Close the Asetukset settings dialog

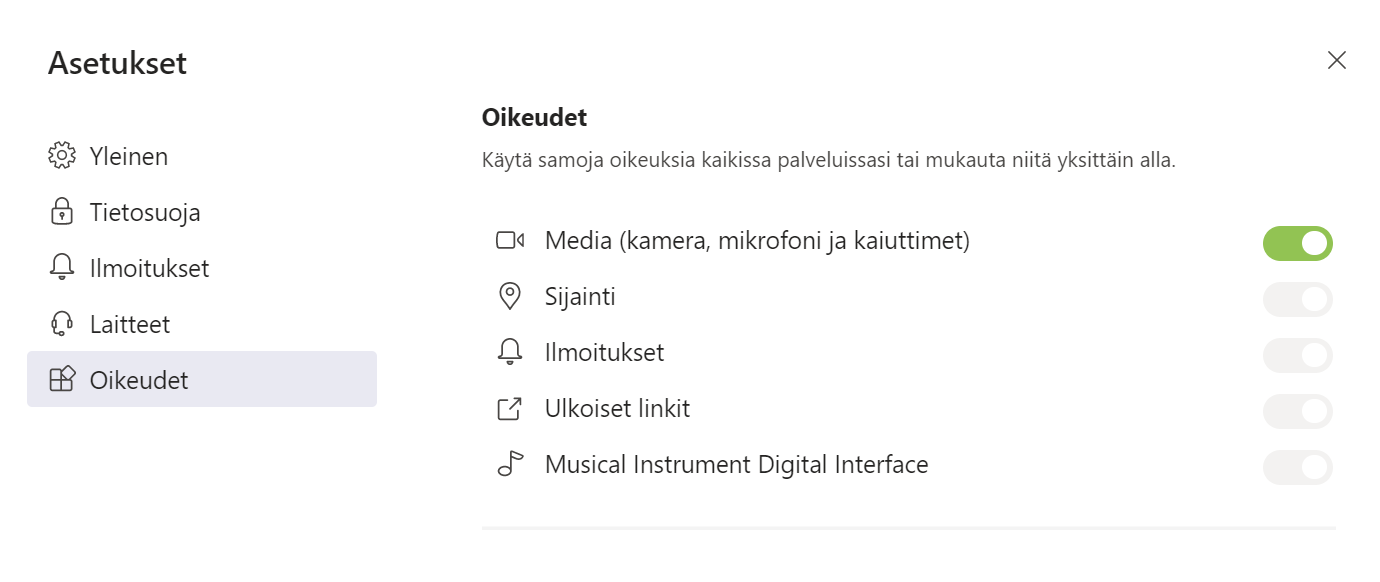[1336, 60]
